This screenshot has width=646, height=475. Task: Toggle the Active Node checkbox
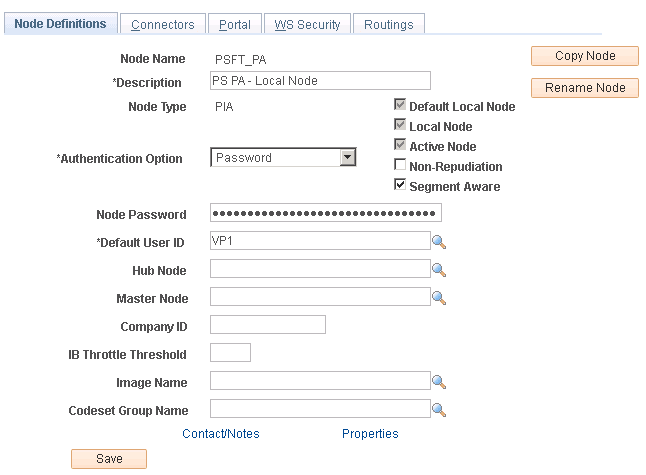[x=400, y=145]
